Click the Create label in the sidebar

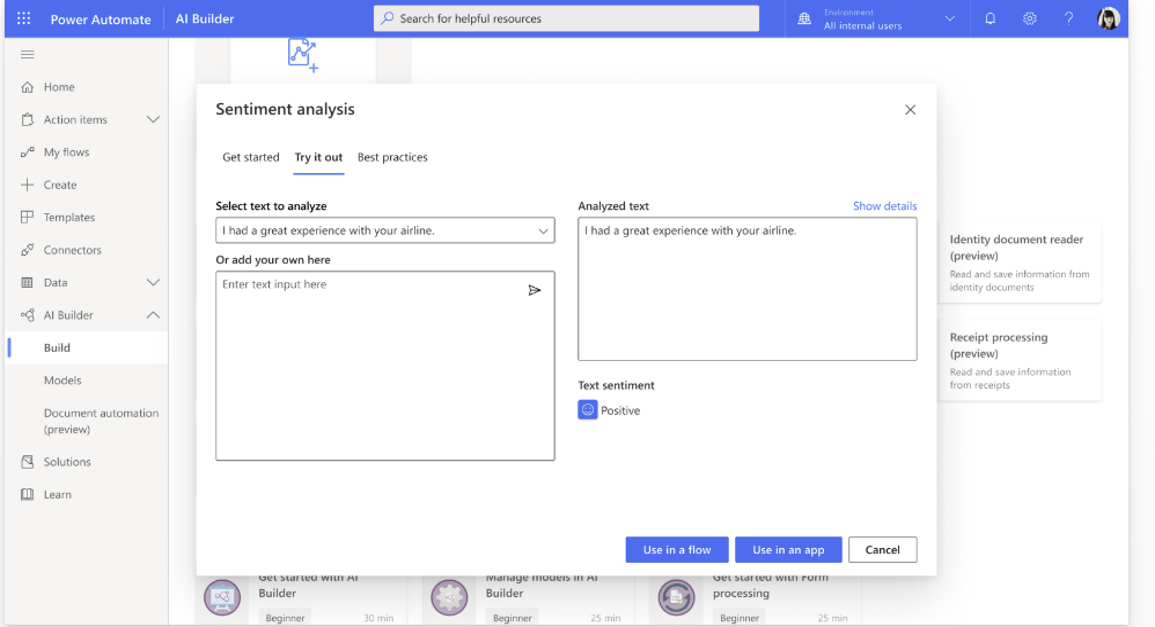(x=60, y=185)
